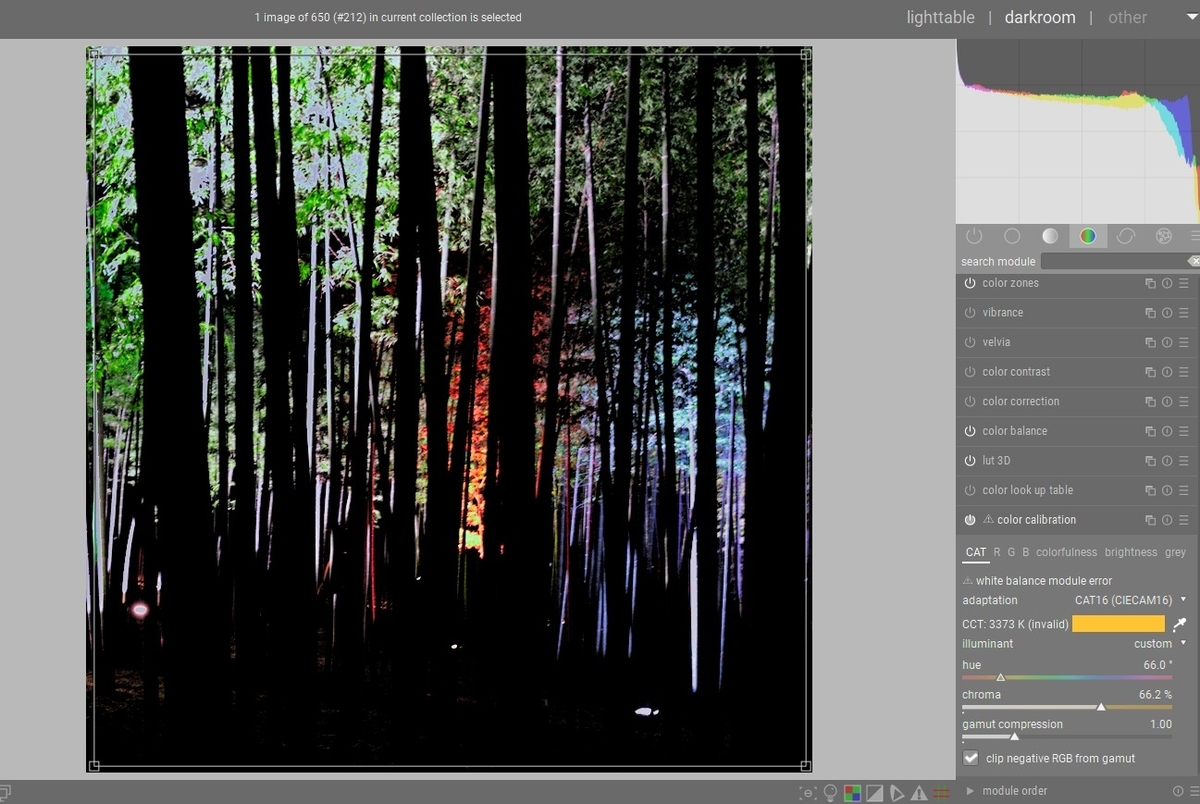Open presets menu for color calibration

pyautogui.click(x=1184, y=520)
